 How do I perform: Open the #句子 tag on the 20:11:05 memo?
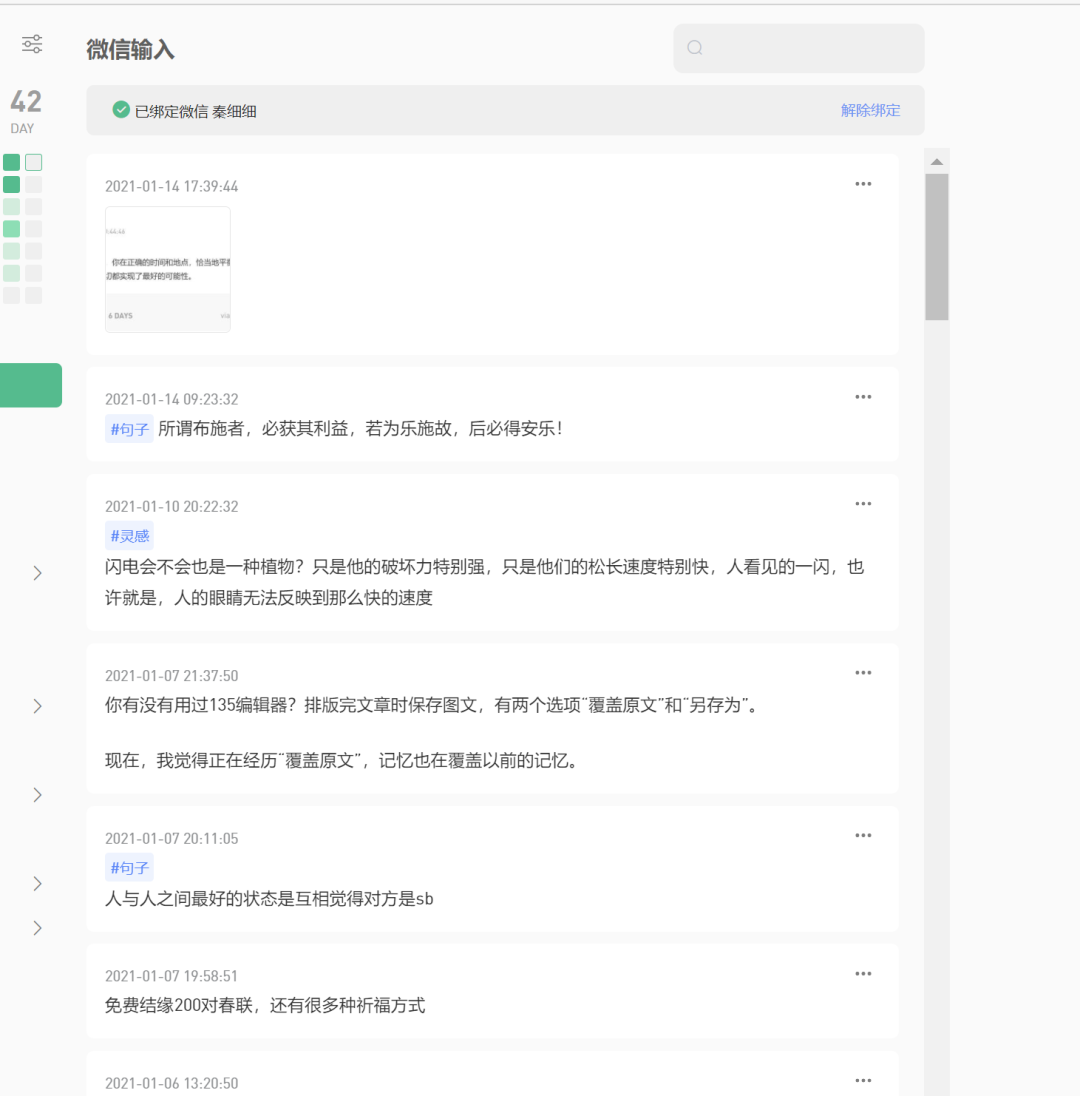click(x=129, y=868)
